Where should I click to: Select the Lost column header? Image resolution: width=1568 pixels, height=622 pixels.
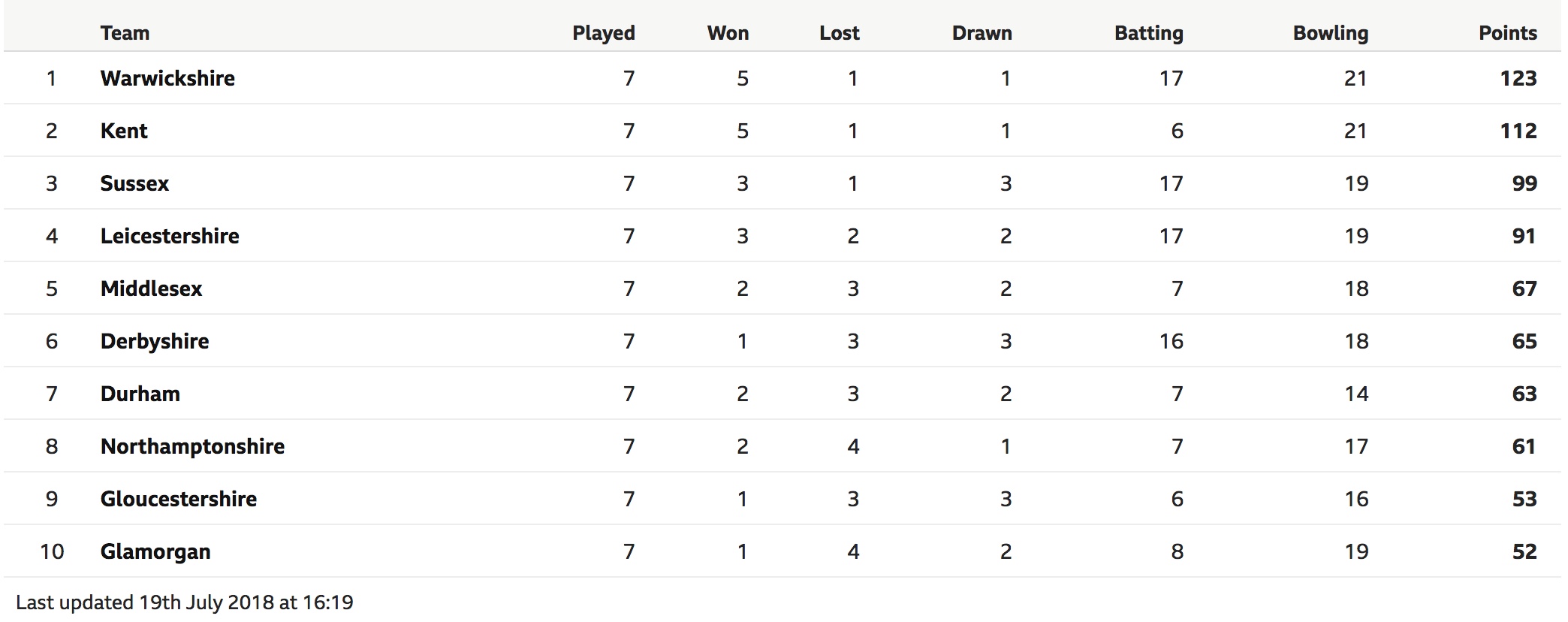tap(840, 33)
